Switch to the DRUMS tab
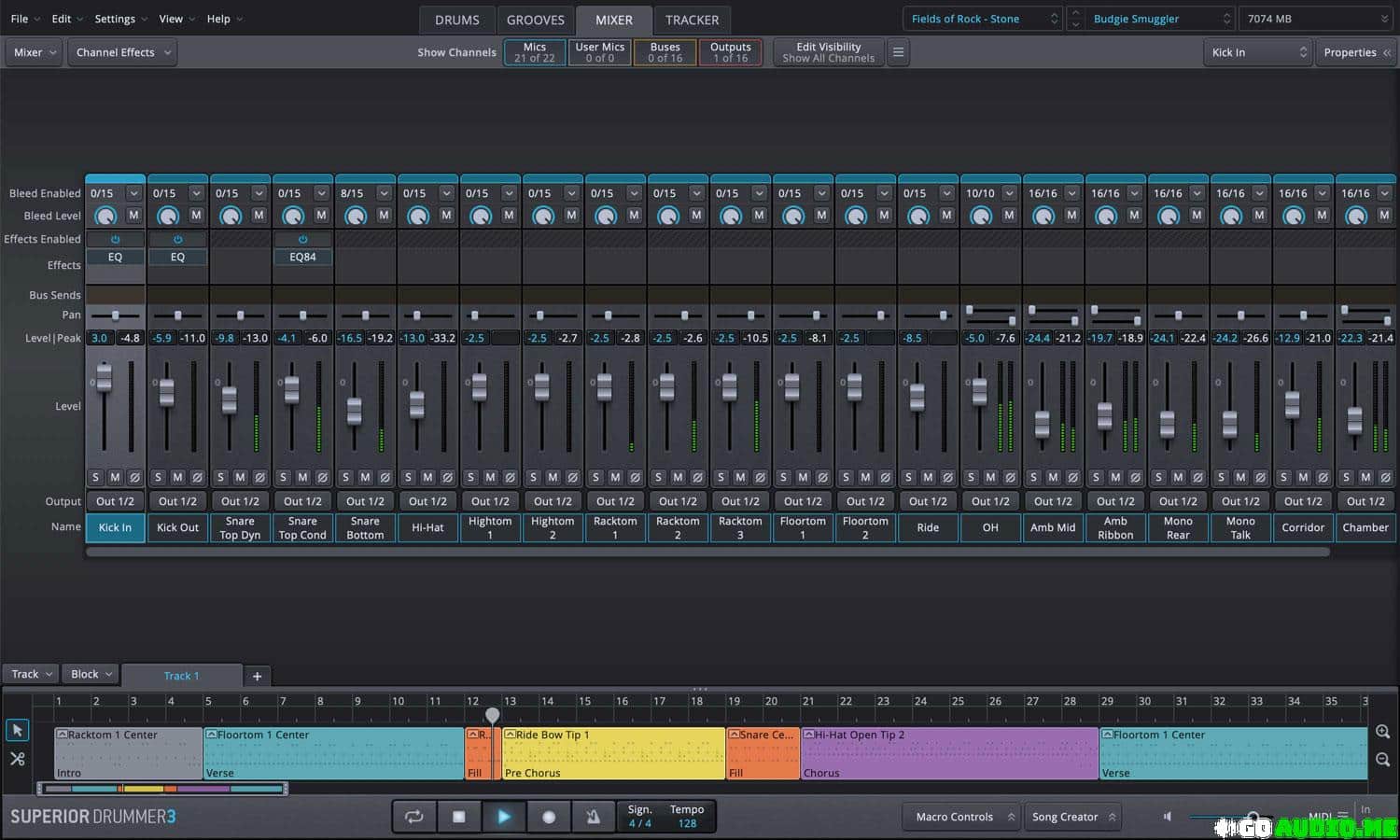Viewport: 1400px width, 840px height. (456, 20)
